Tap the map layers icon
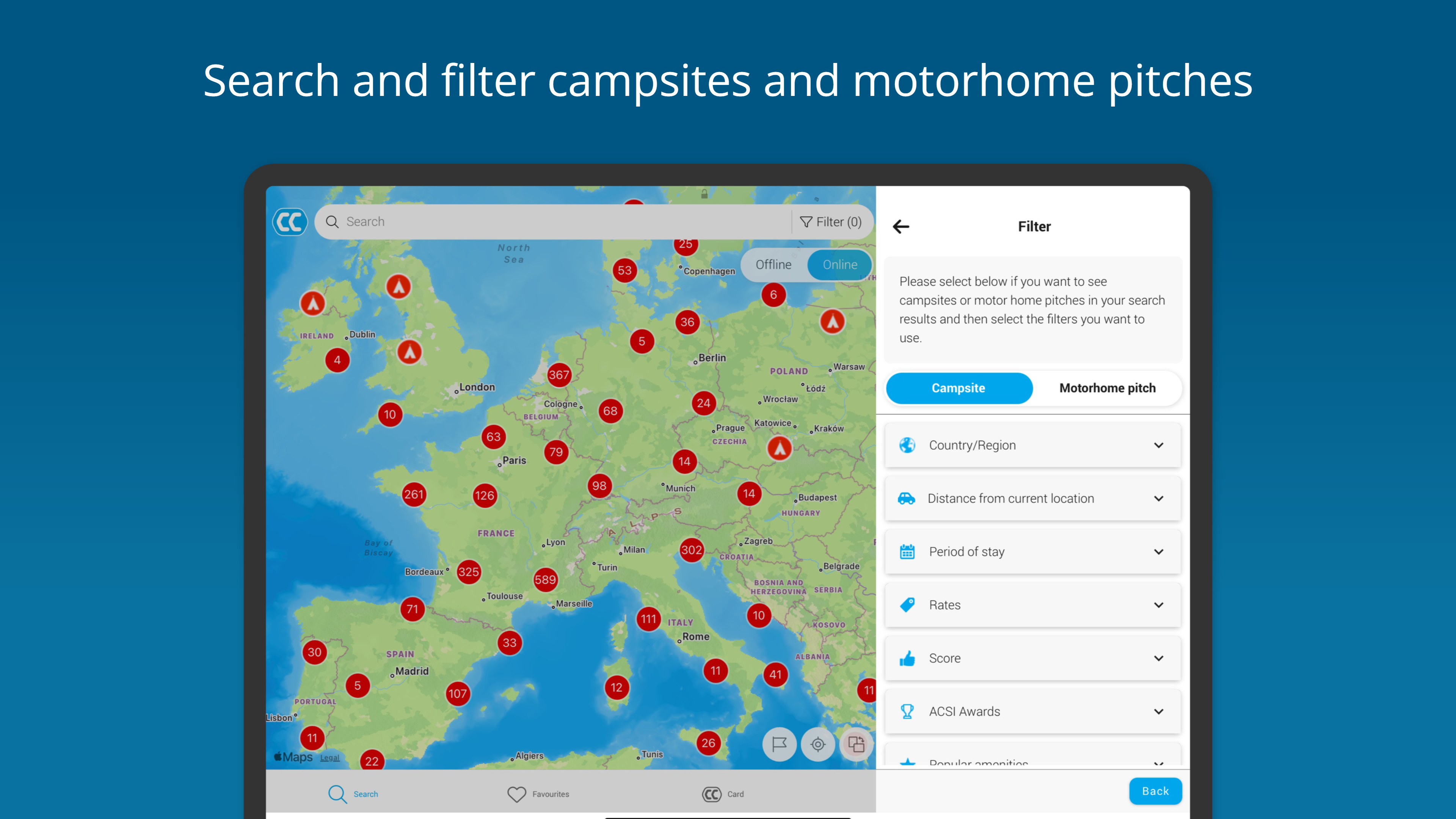Screen dimensions: 1456x819 (856, 744)
